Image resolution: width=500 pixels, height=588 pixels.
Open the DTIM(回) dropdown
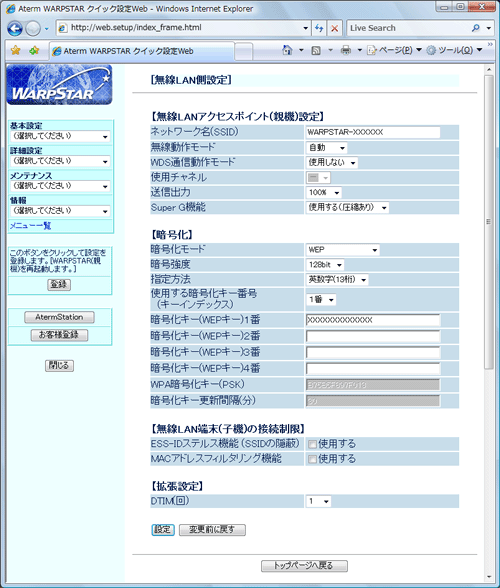coord(318,501)
